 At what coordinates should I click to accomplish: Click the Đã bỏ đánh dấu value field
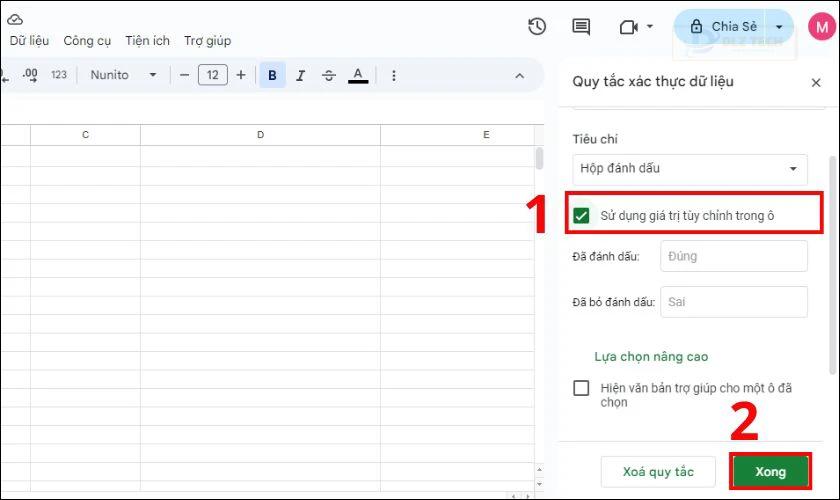[733, 302]
